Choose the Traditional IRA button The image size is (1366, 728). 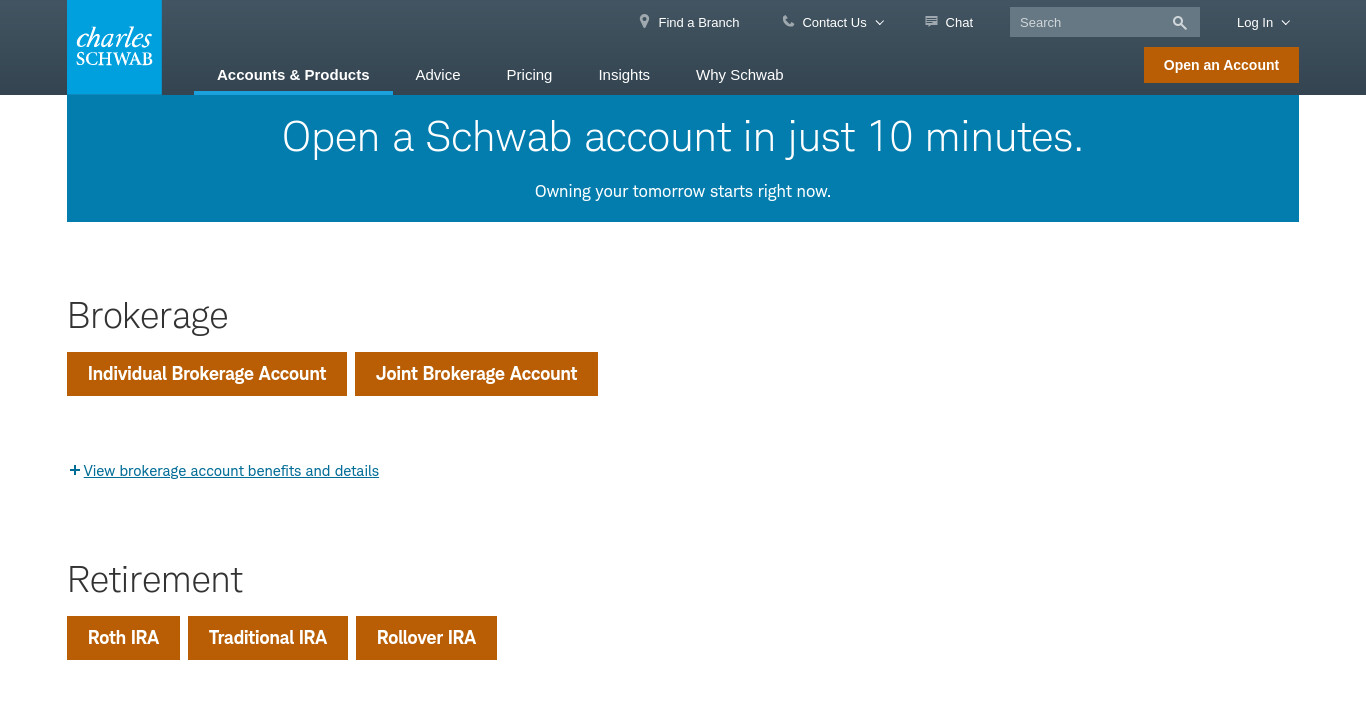268,638
